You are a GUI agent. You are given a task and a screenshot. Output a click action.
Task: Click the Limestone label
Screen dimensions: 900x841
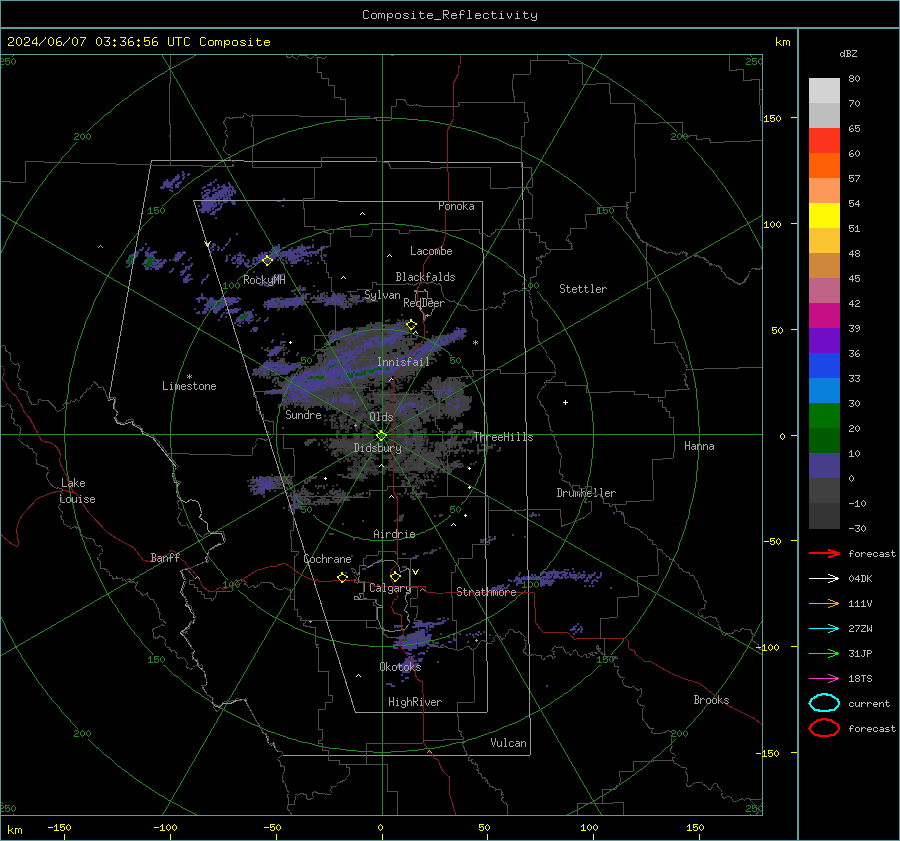[x=189, y=386]
